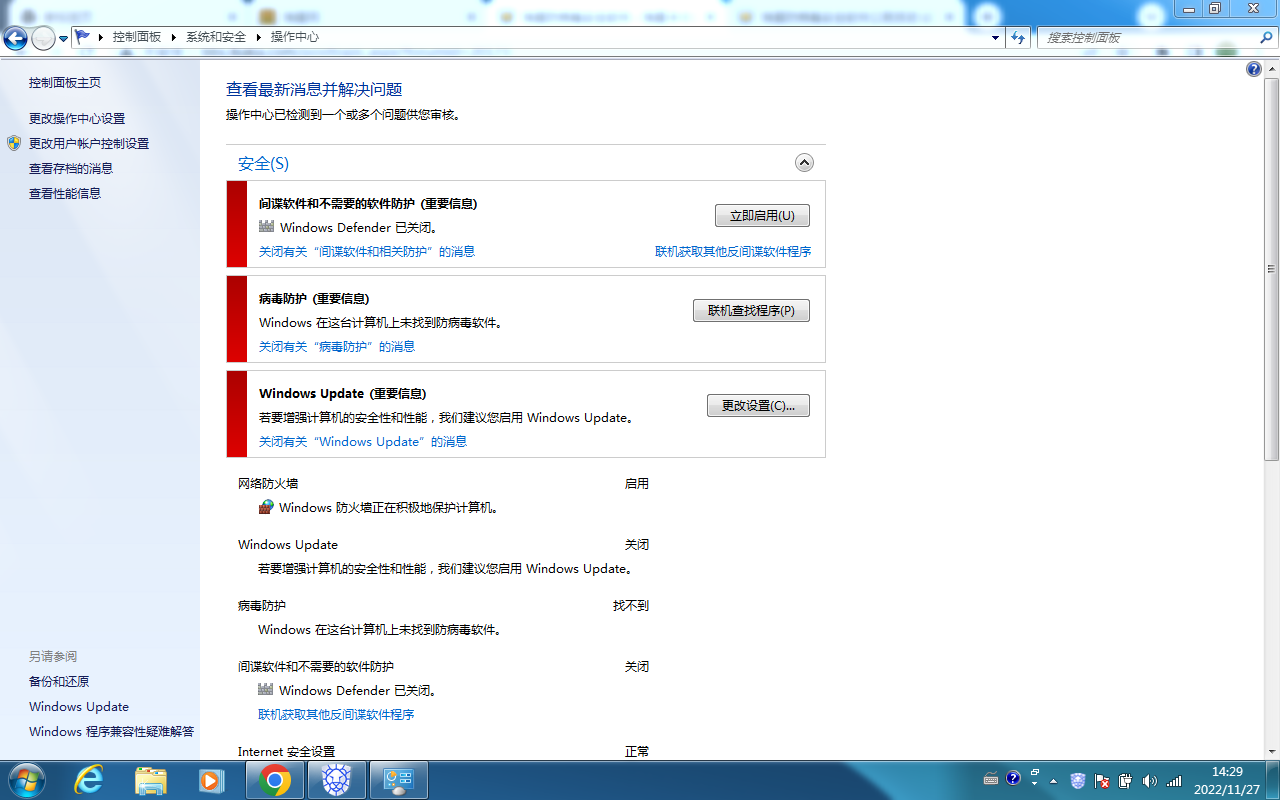
Task: Click 联机获取其他反间谍软件程序 in the red alert box
Action: [x=733, y=252]
